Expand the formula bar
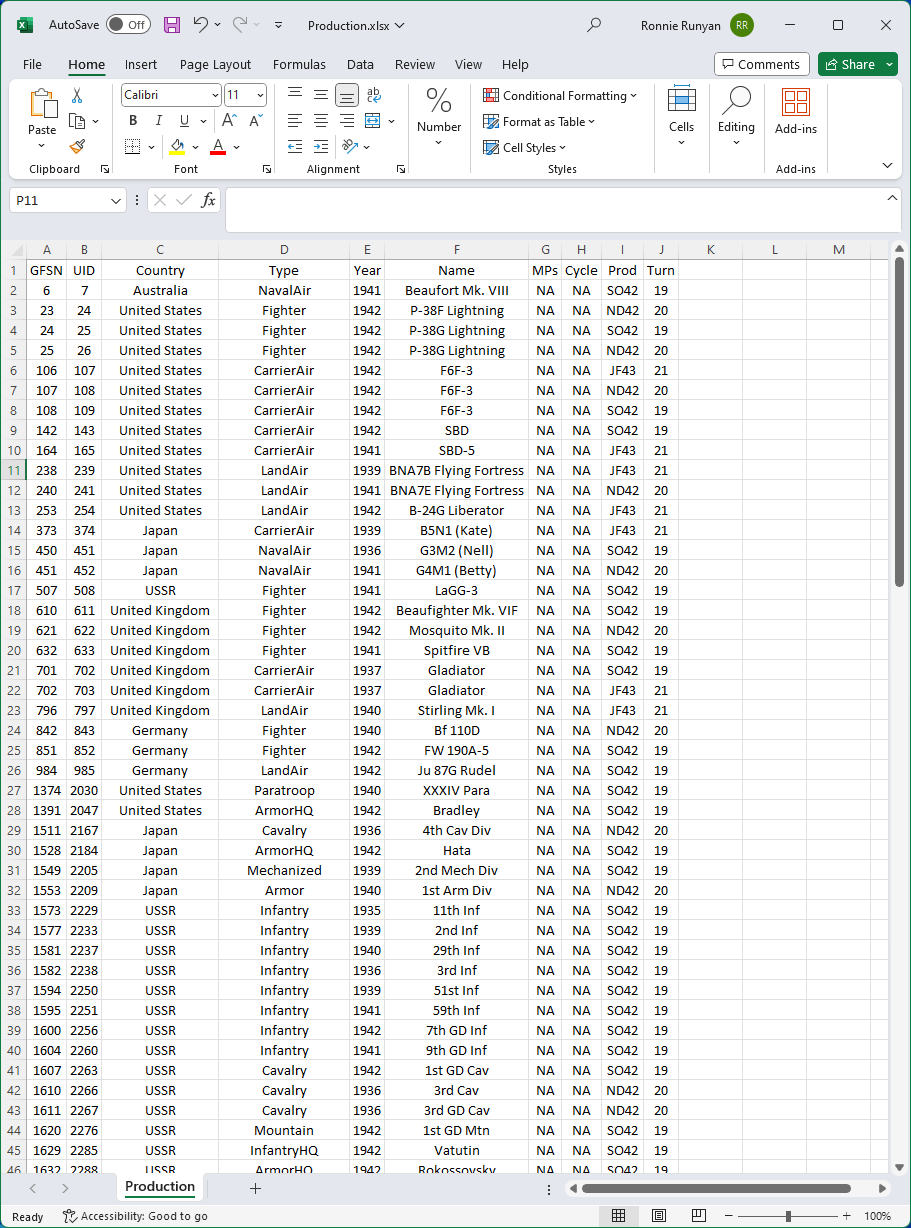 [893, 198]
